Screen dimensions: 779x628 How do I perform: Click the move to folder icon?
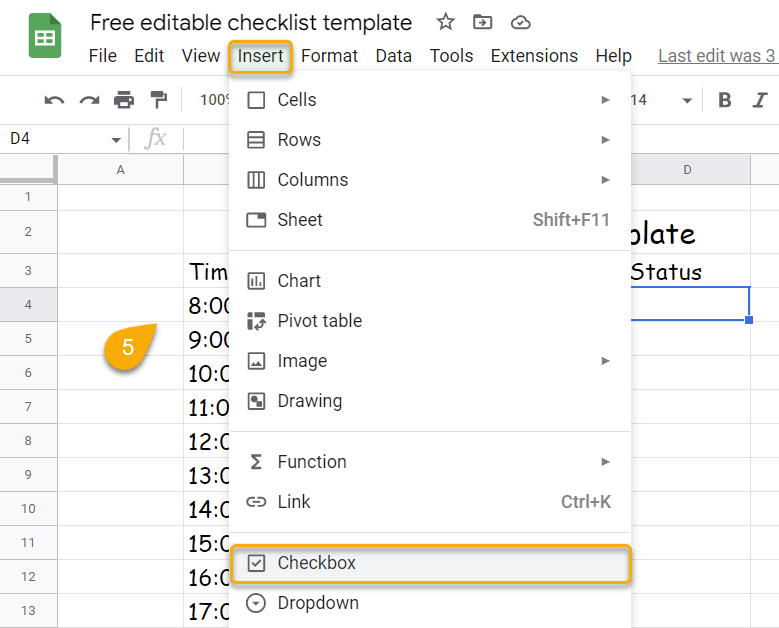(x=482, y=22)
